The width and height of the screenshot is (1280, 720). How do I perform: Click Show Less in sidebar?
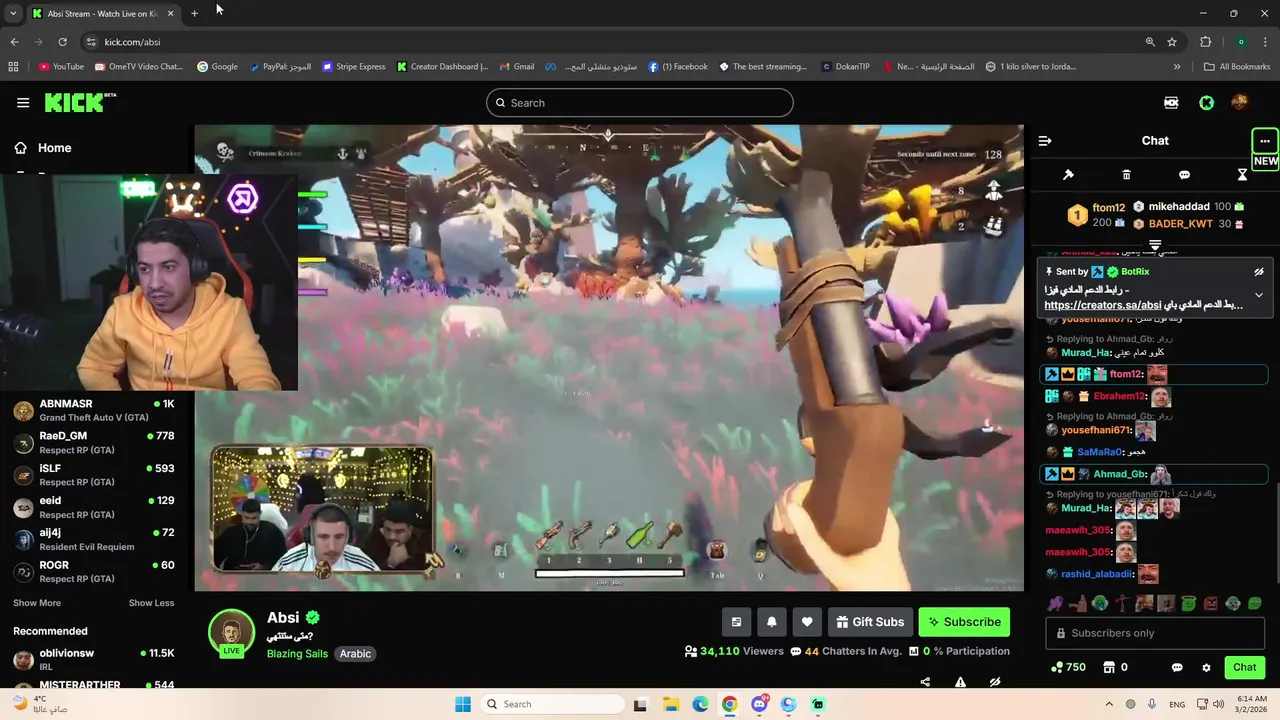point(151,603)
